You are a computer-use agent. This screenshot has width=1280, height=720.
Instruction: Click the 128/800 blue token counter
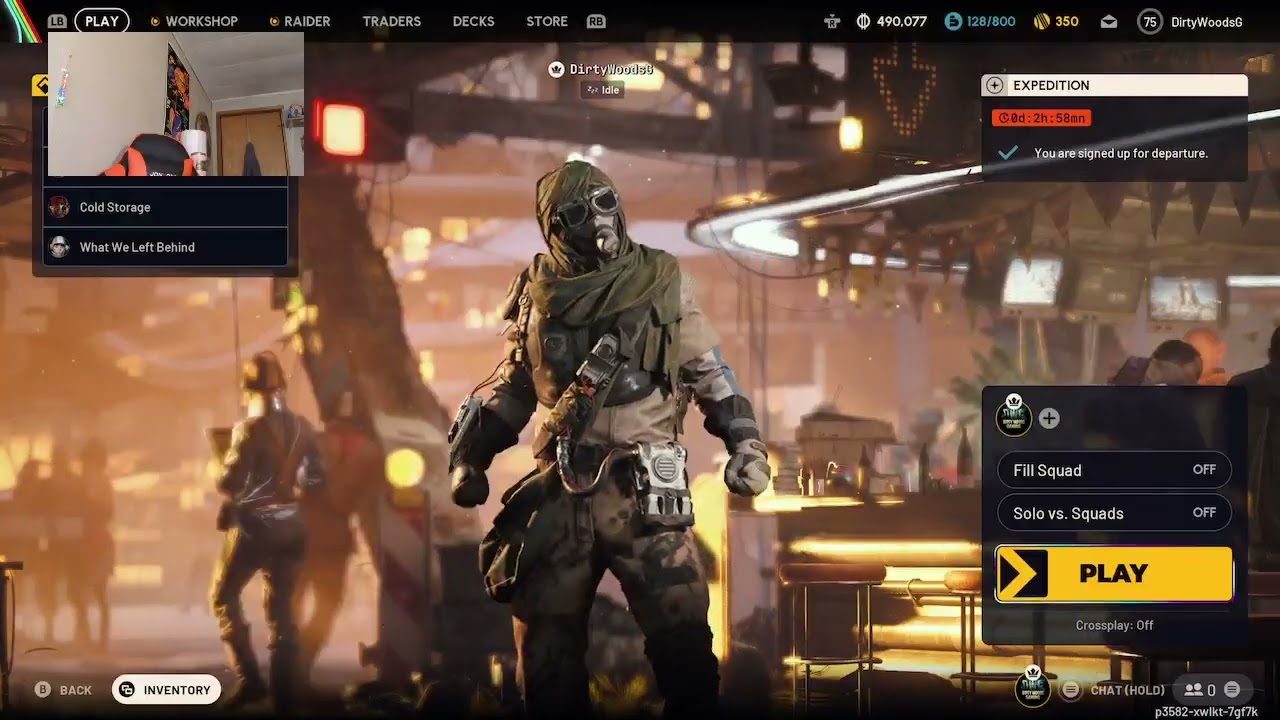[x=980, y=21]
